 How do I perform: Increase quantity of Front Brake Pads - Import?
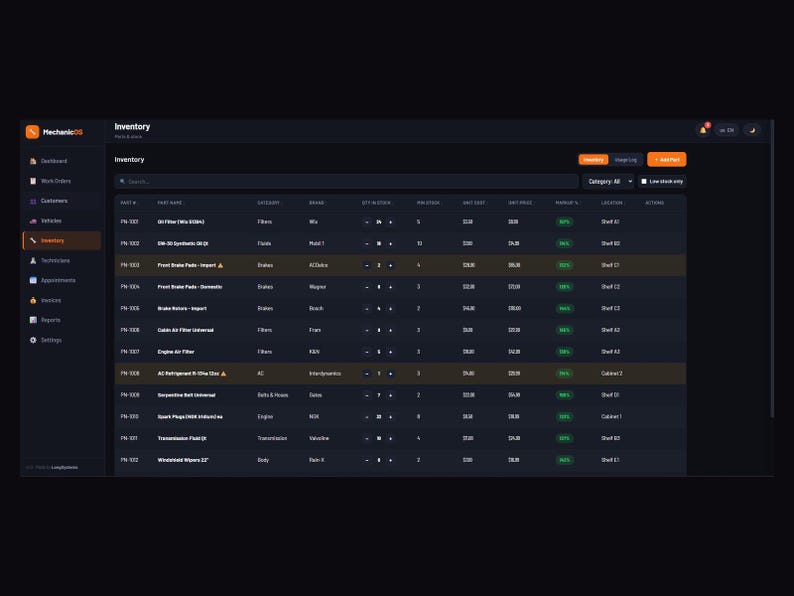click(x=390, y=265)
